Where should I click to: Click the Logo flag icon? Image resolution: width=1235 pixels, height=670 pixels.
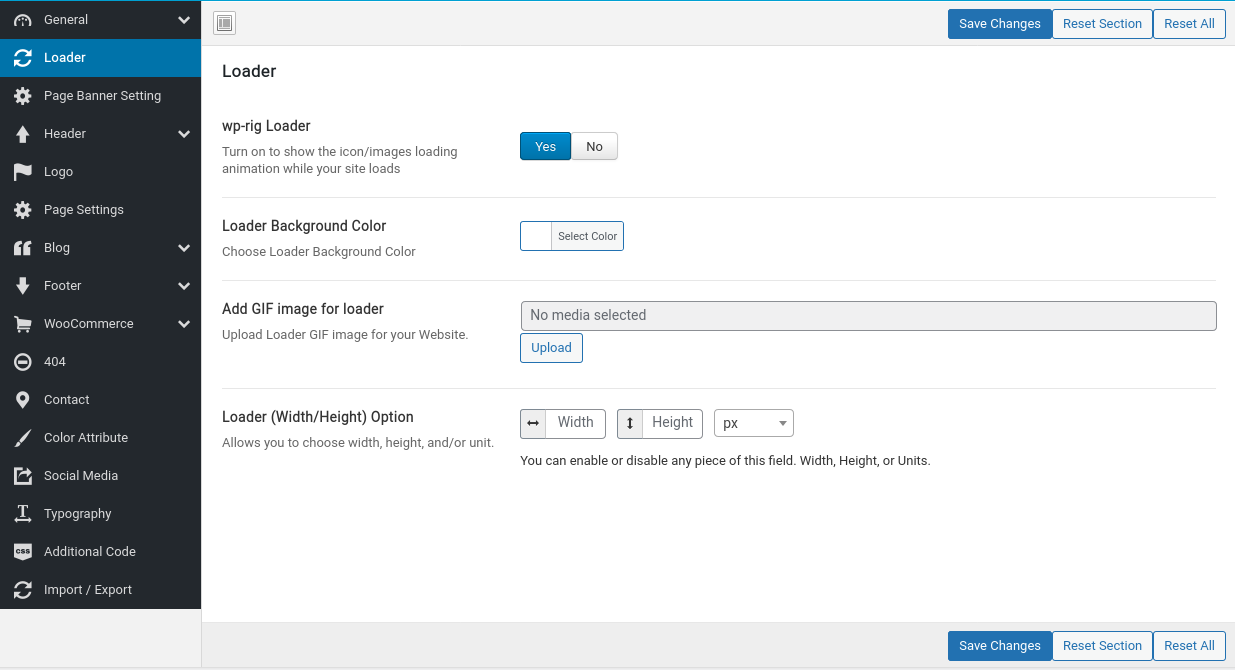click(22, 172)
